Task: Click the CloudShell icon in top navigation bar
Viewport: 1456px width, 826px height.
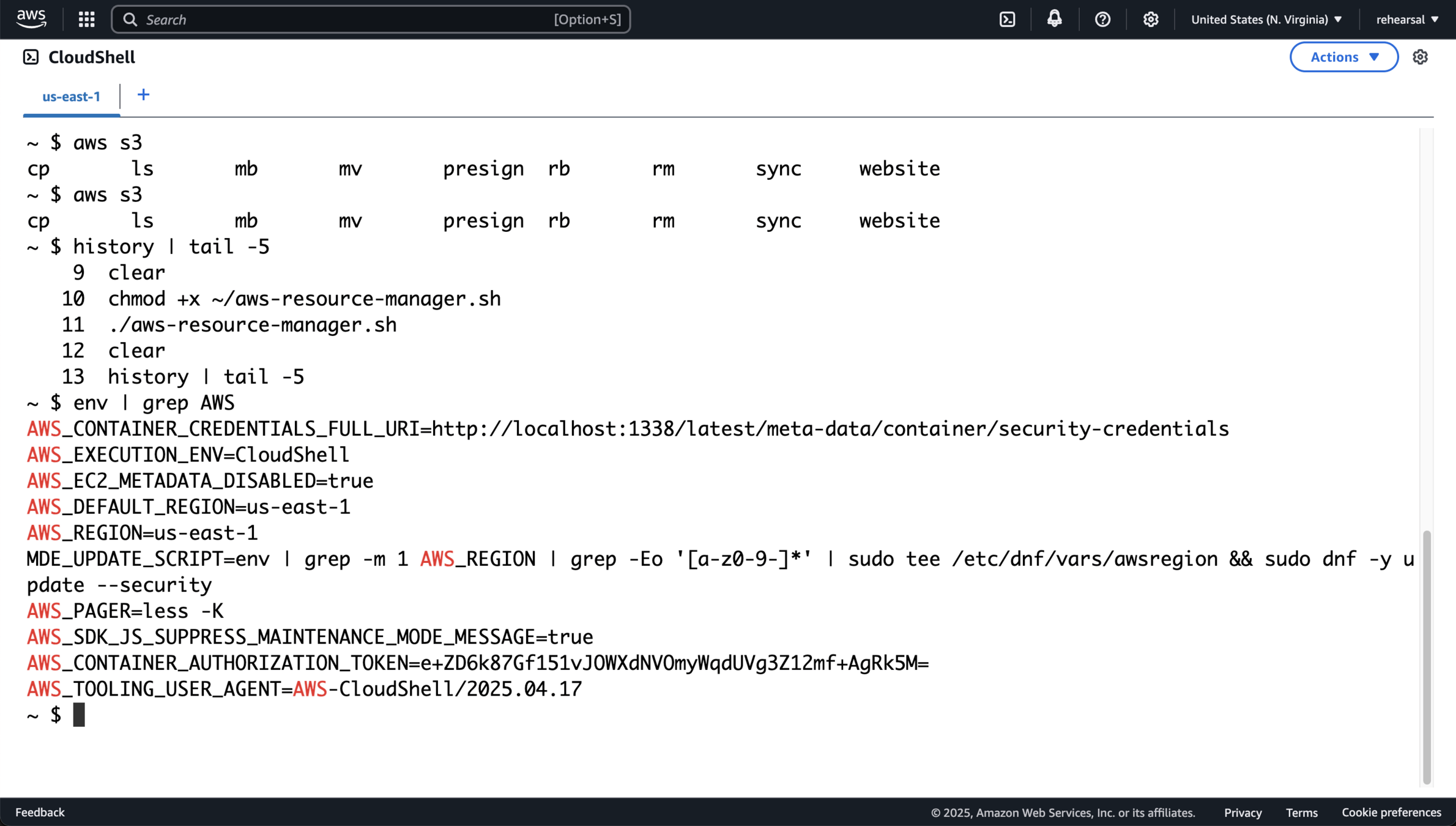Action: [1007, 20]
